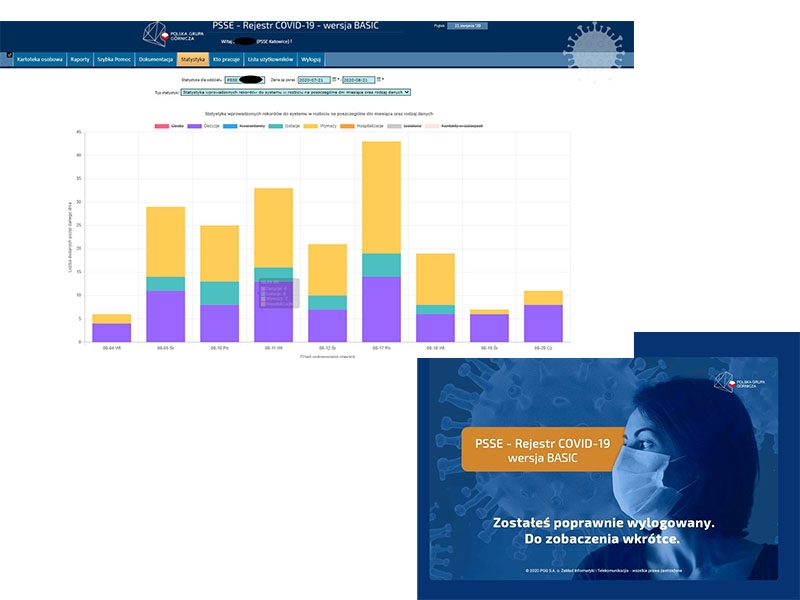The image size is (800, 600).
Task: Toggle the light pink Kontakty legend series
Action: 454,126
